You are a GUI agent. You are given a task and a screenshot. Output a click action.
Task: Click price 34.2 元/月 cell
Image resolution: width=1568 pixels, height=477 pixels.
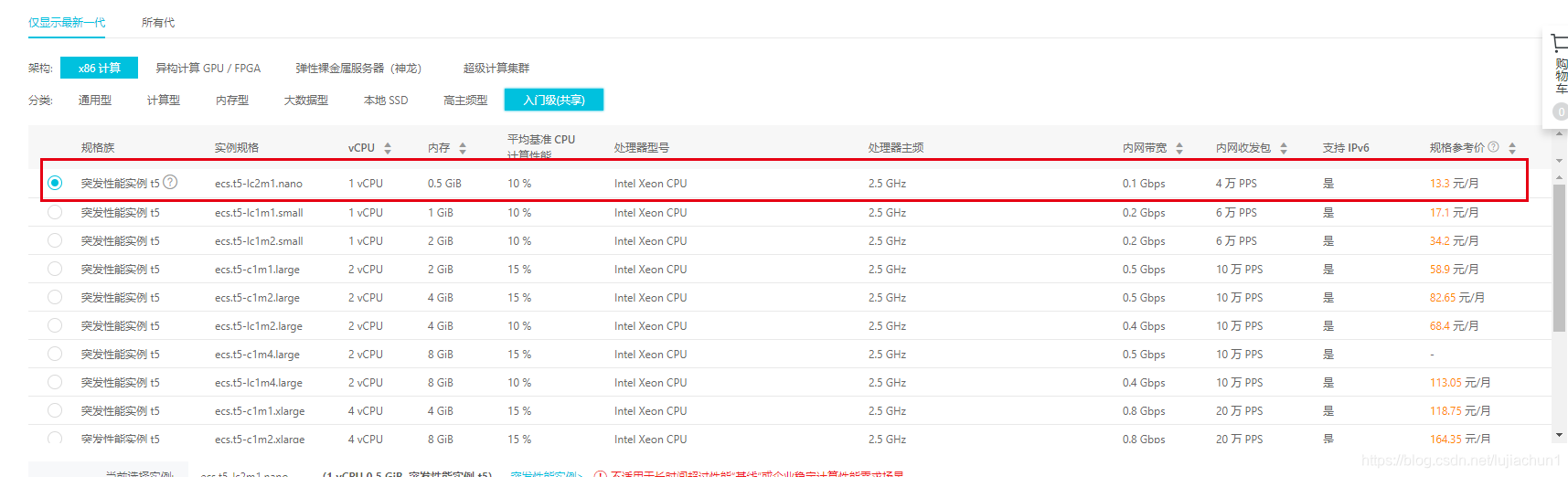point(1455,240)
